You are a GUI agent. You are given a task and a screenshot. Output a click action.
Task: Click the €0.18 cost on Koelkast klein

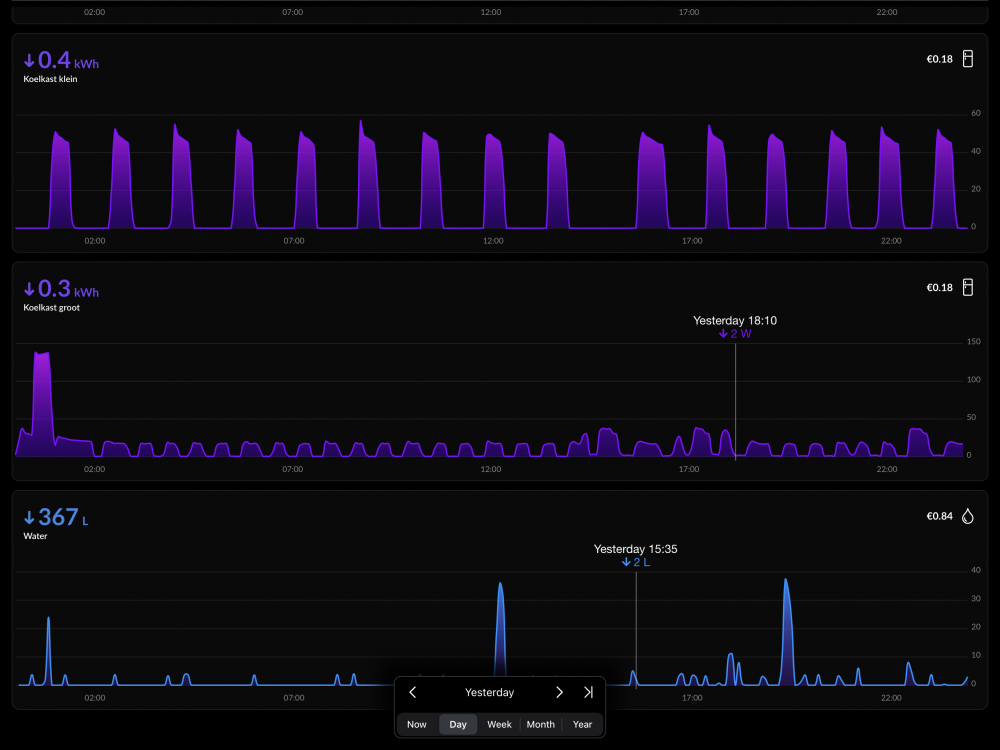[939, 59]
